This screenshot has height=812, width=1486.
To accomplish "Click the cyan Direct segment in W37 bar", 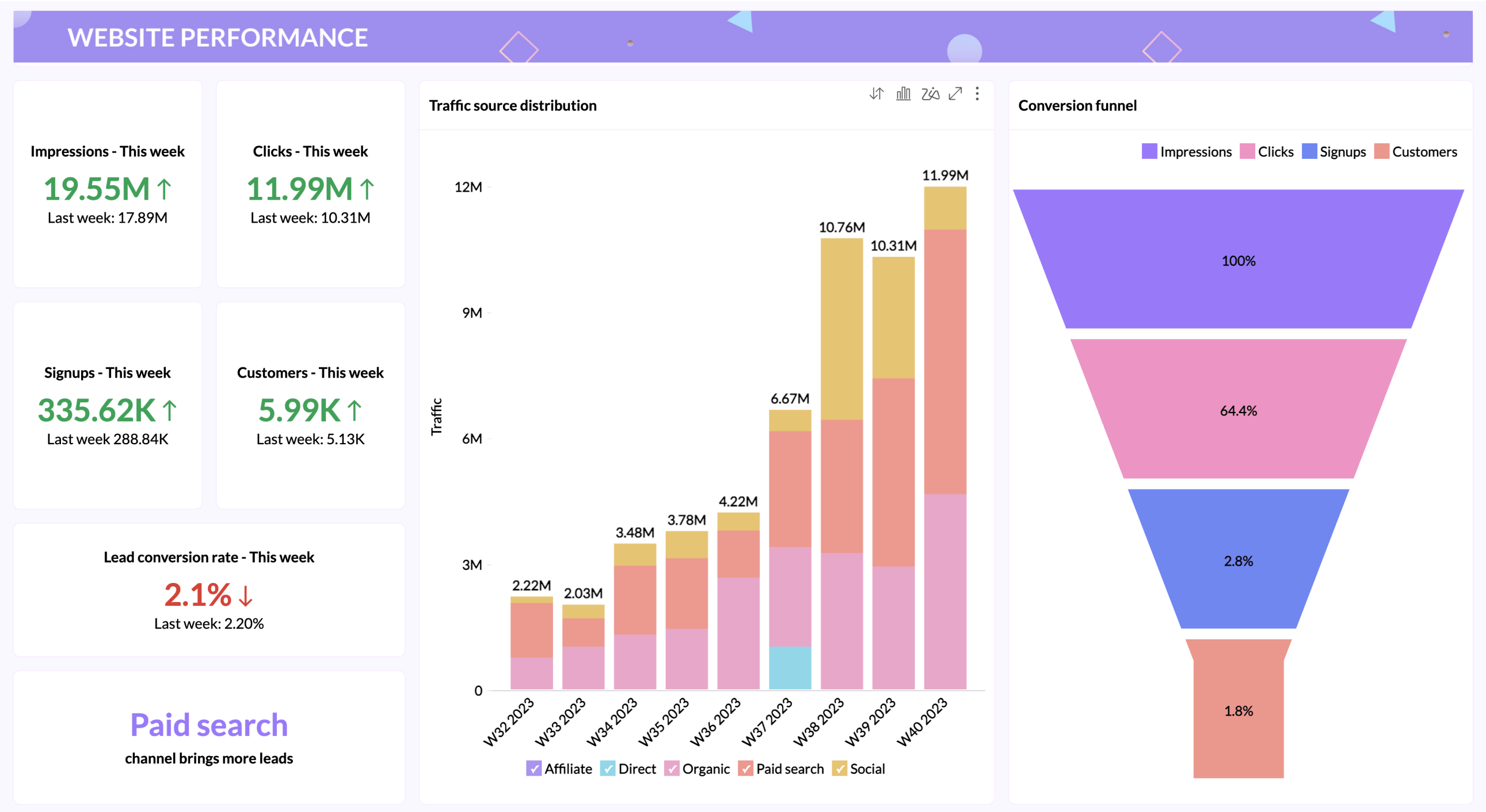I will (x=790, y=668).
